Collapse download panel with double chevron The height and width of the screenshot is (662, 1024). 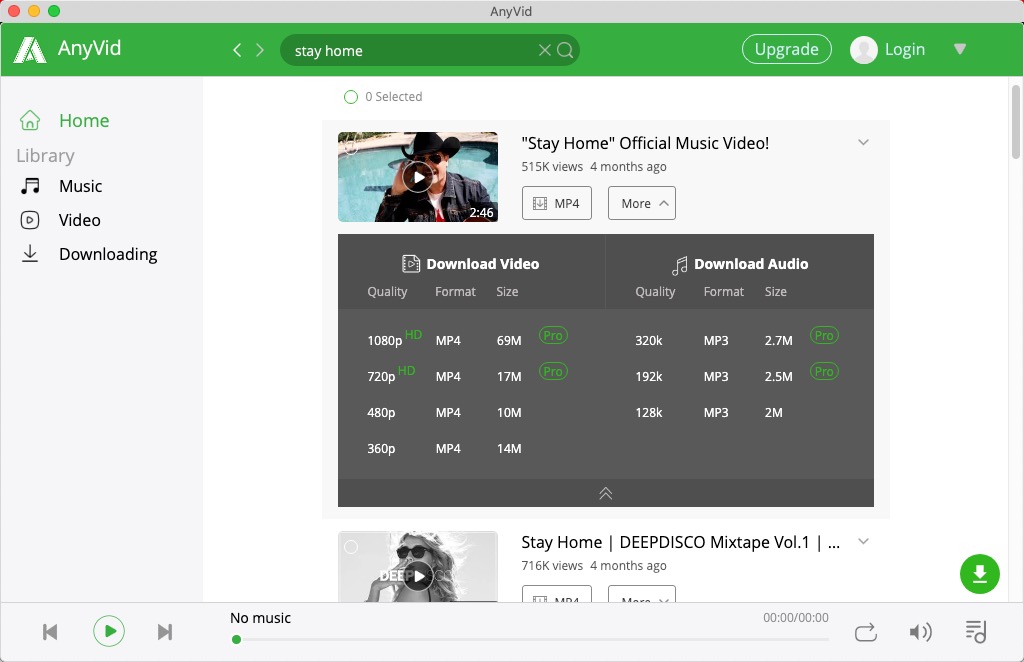click(605, 493)
